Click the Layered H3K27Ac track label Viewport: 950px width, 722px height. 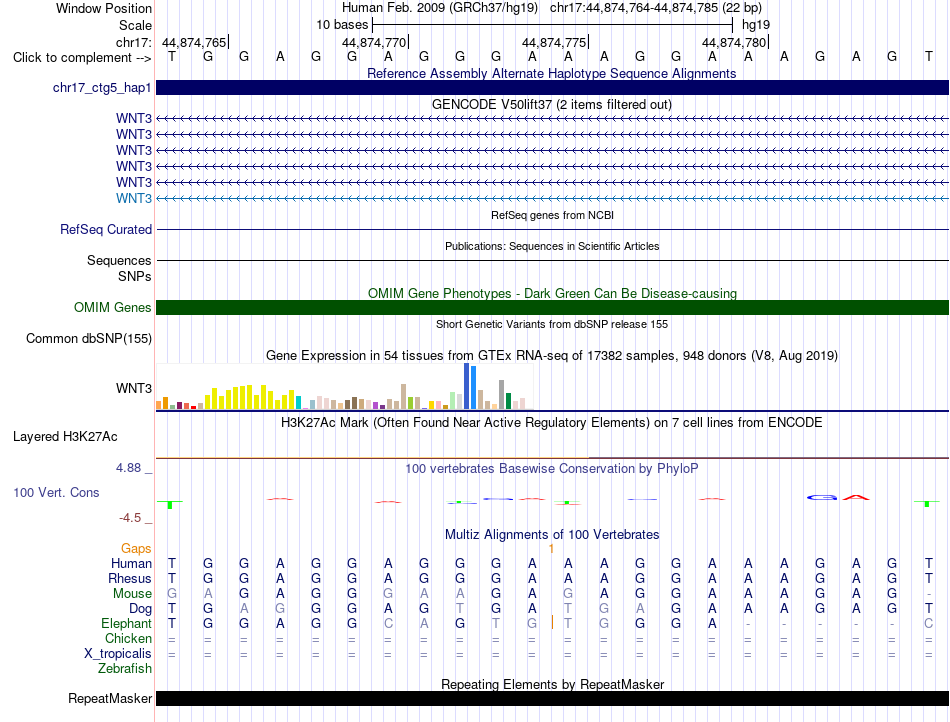pyautogui.click(x=65, y=437)
